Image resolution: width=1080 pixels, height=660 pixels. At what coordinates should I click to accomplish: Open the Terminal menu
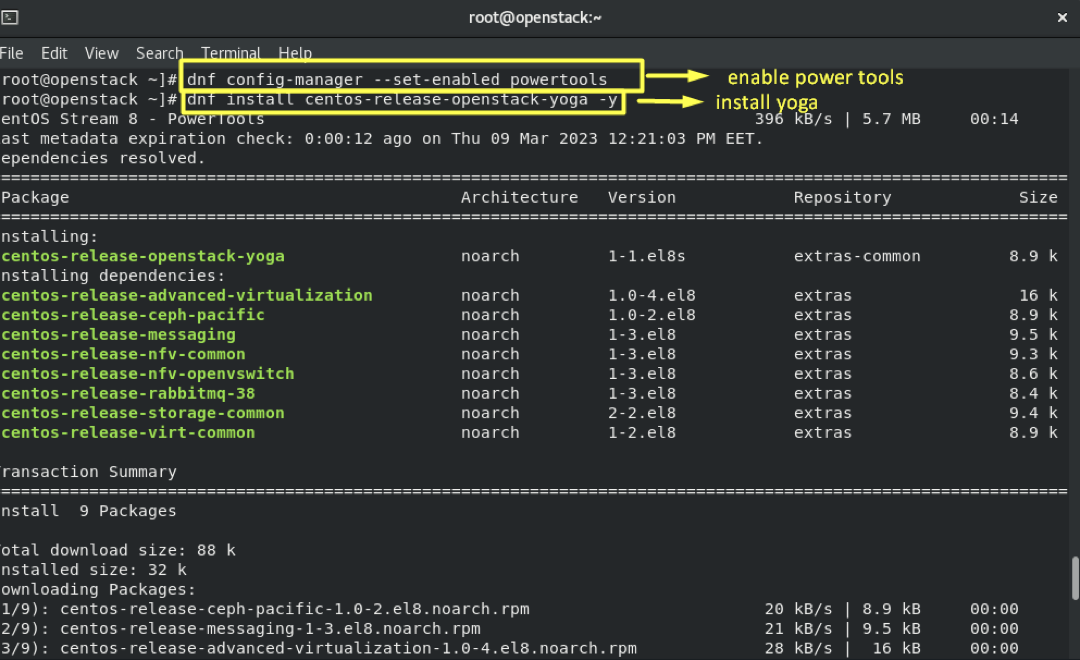231,53
